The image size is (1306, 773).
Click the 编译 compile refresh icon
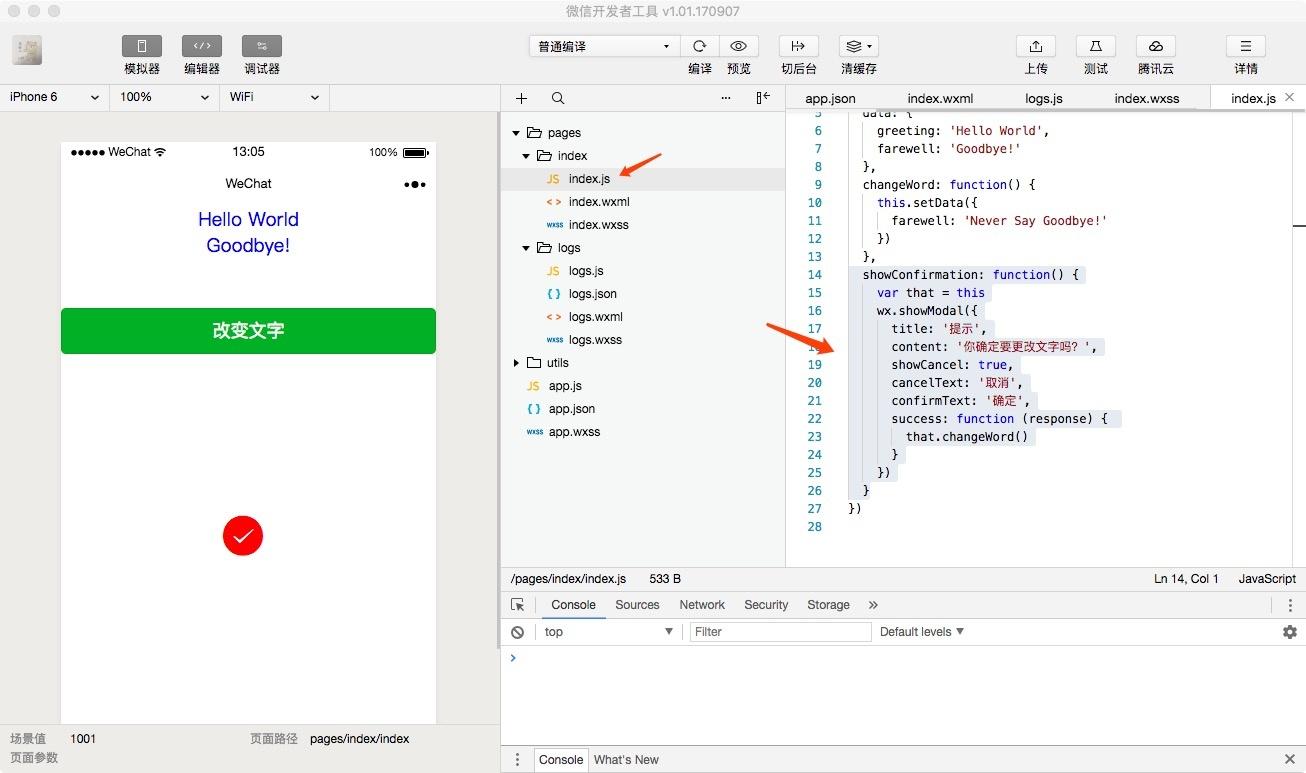tap(700, 47)
